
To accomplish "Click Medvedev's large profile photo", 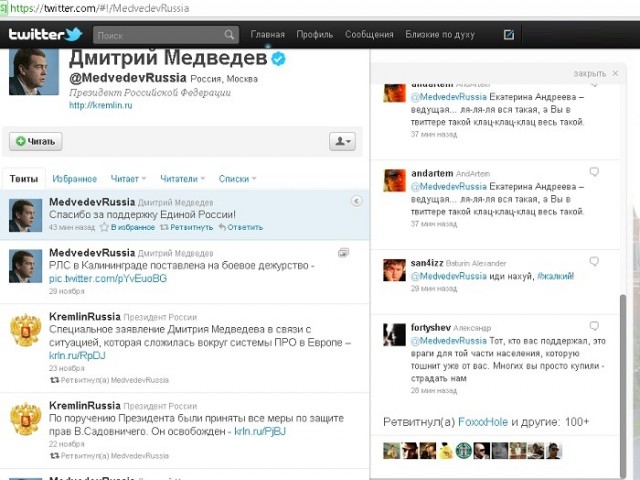I will (x=33, y=72).
